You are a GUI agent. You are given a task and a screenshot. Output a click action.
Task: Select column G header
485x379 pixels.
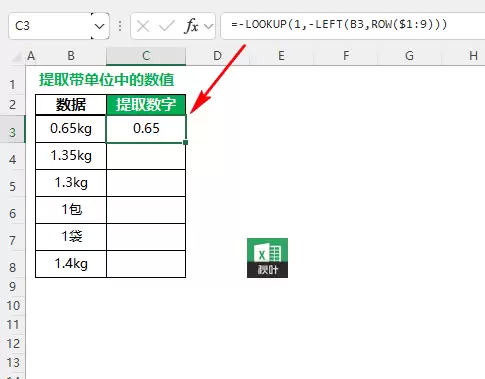409,56
